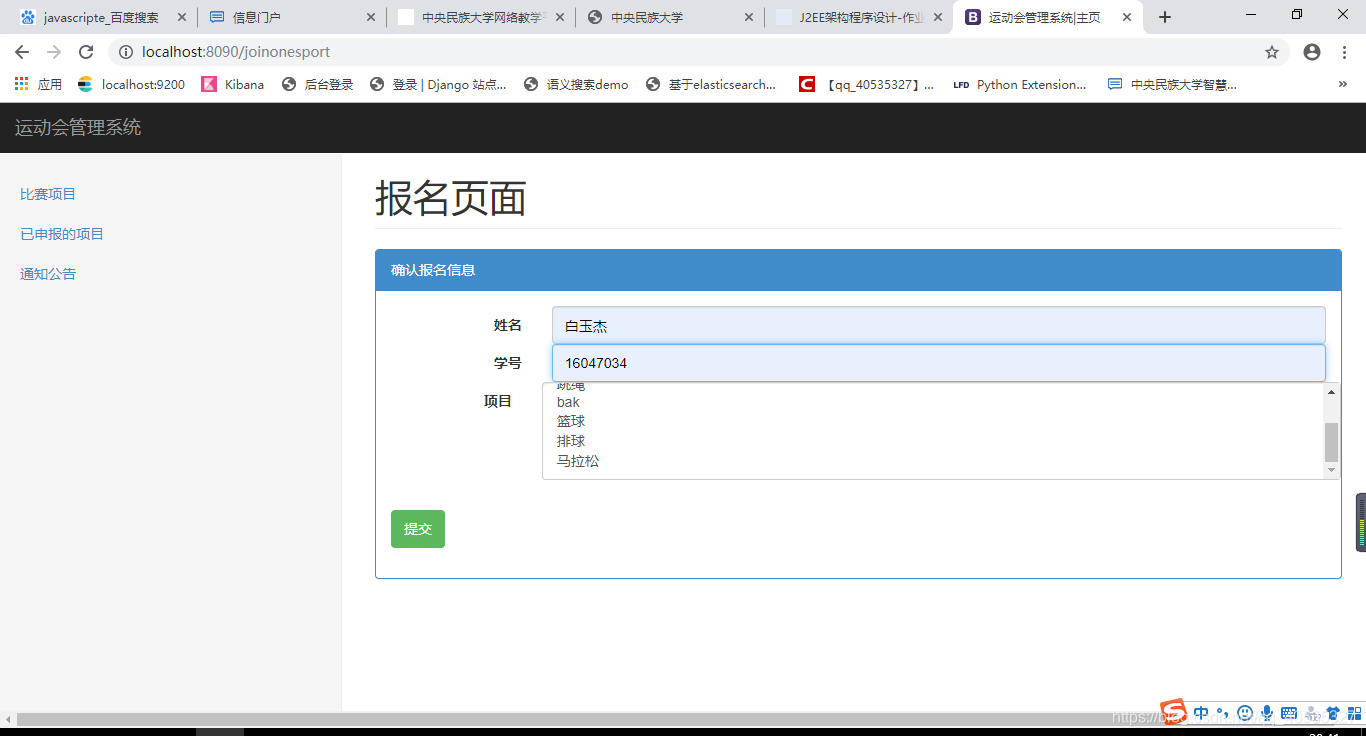Submit the form with 提交 button

(x=418, y=529)
